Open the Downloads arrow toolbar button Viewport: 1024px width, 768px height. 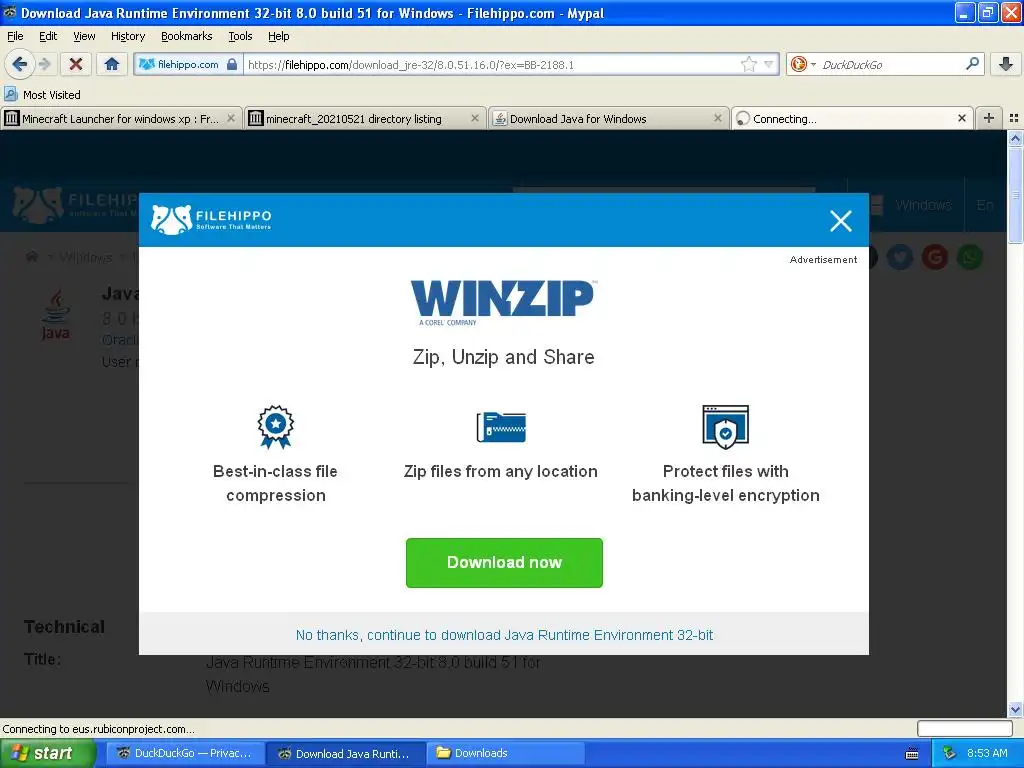click(x=1006, y=64)
